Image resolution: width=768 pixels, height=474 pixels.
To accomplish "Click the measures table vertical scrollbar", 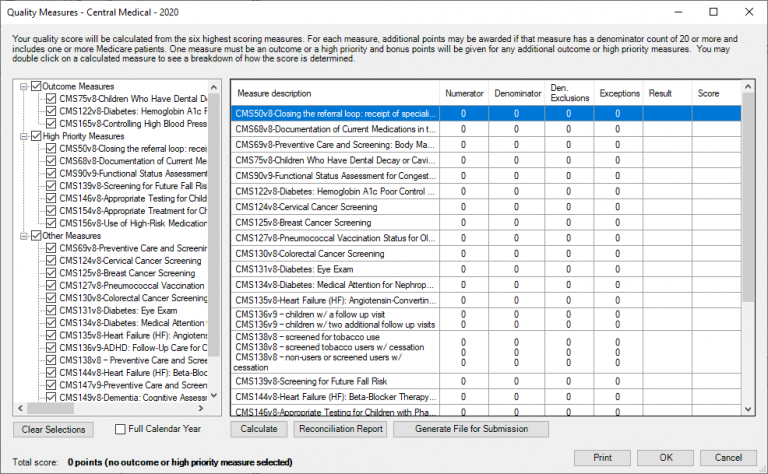I will 748,250.
